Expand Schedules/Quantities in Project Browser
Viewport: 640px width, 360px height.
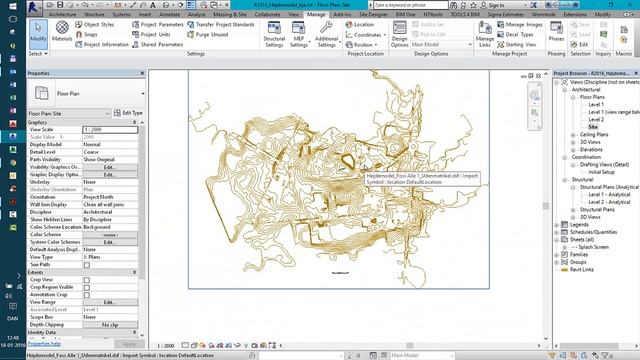pyautogui.click(x=557, y=232)
